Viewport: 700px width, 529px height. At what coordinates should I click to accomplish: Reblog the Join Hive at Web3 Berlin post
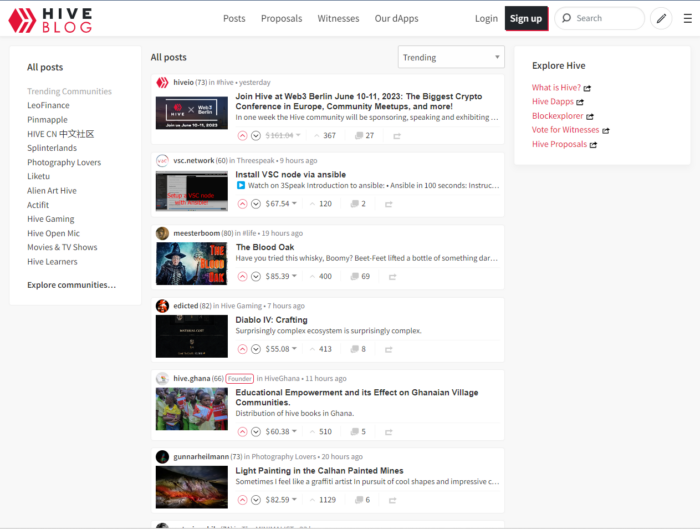397,136
